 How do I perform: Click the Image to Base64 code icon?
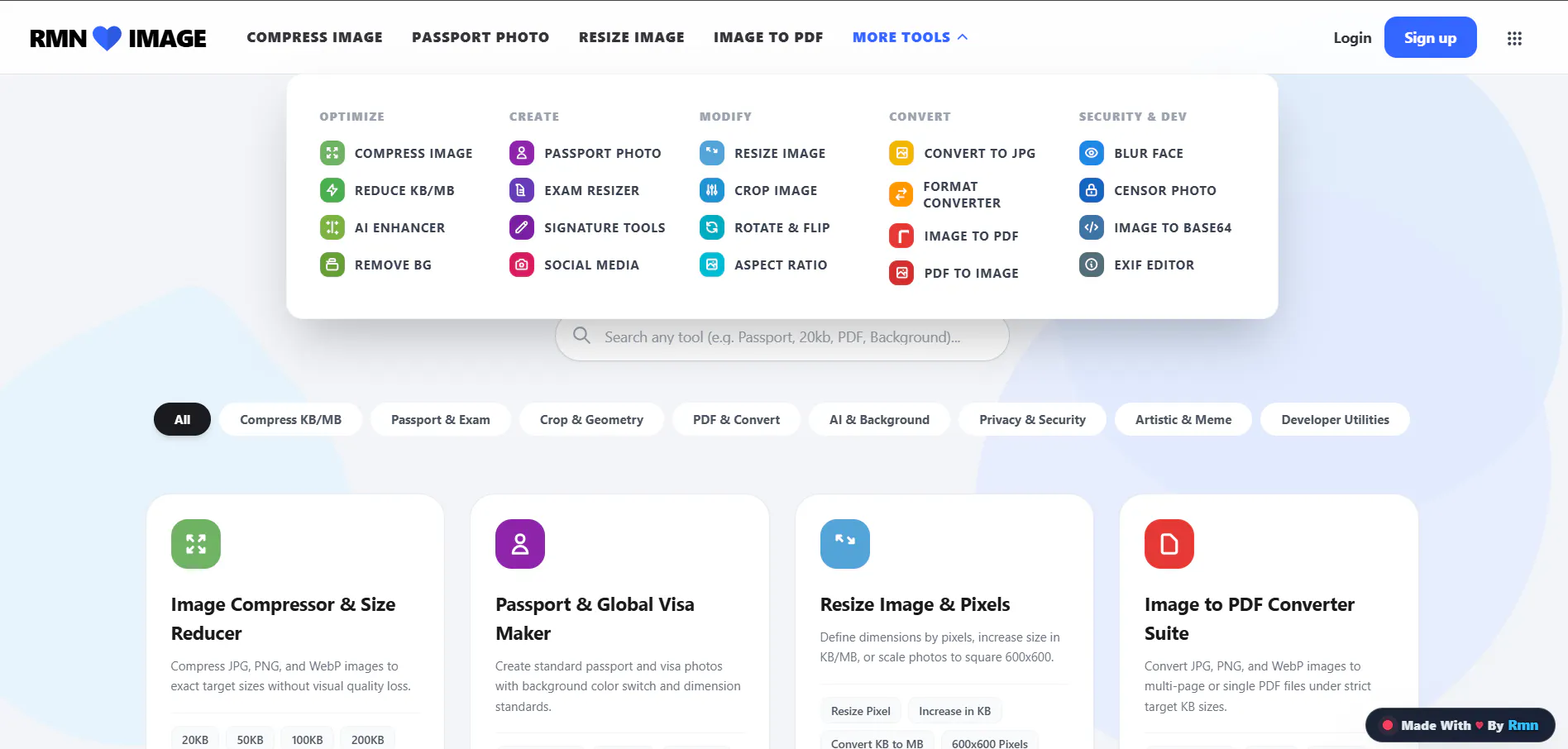click(x=1092, y=227)
